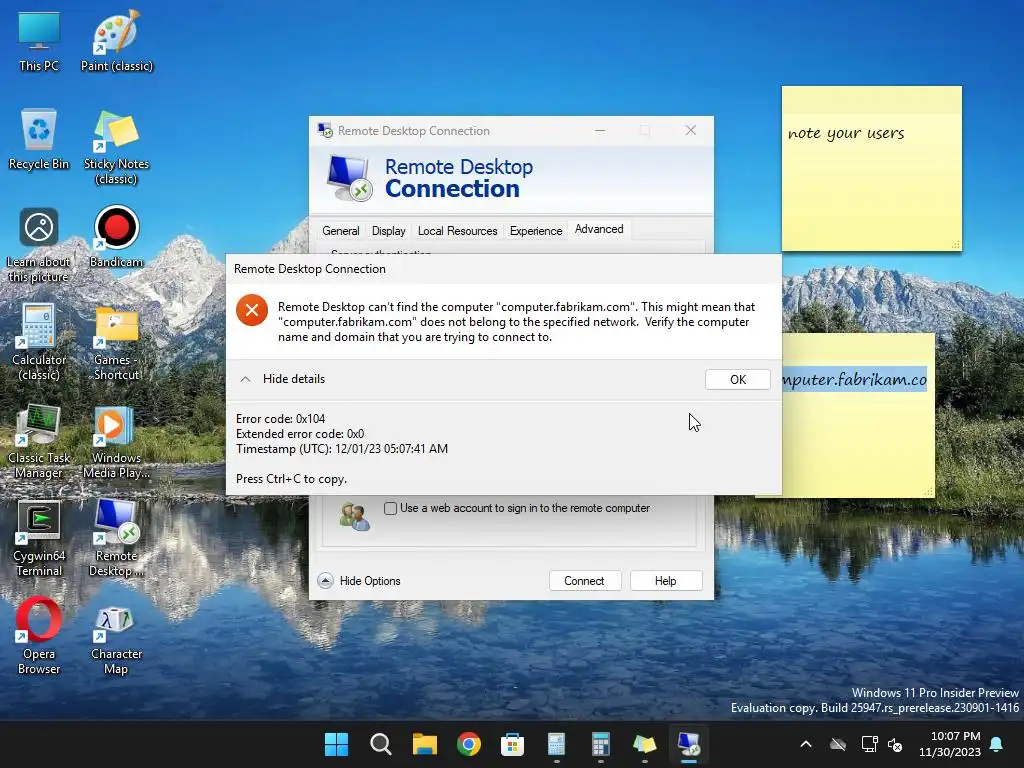Open the Recycle Bin icon
Screen dimensions: 1024x768
pyautogui.click(x=39, y=139)
